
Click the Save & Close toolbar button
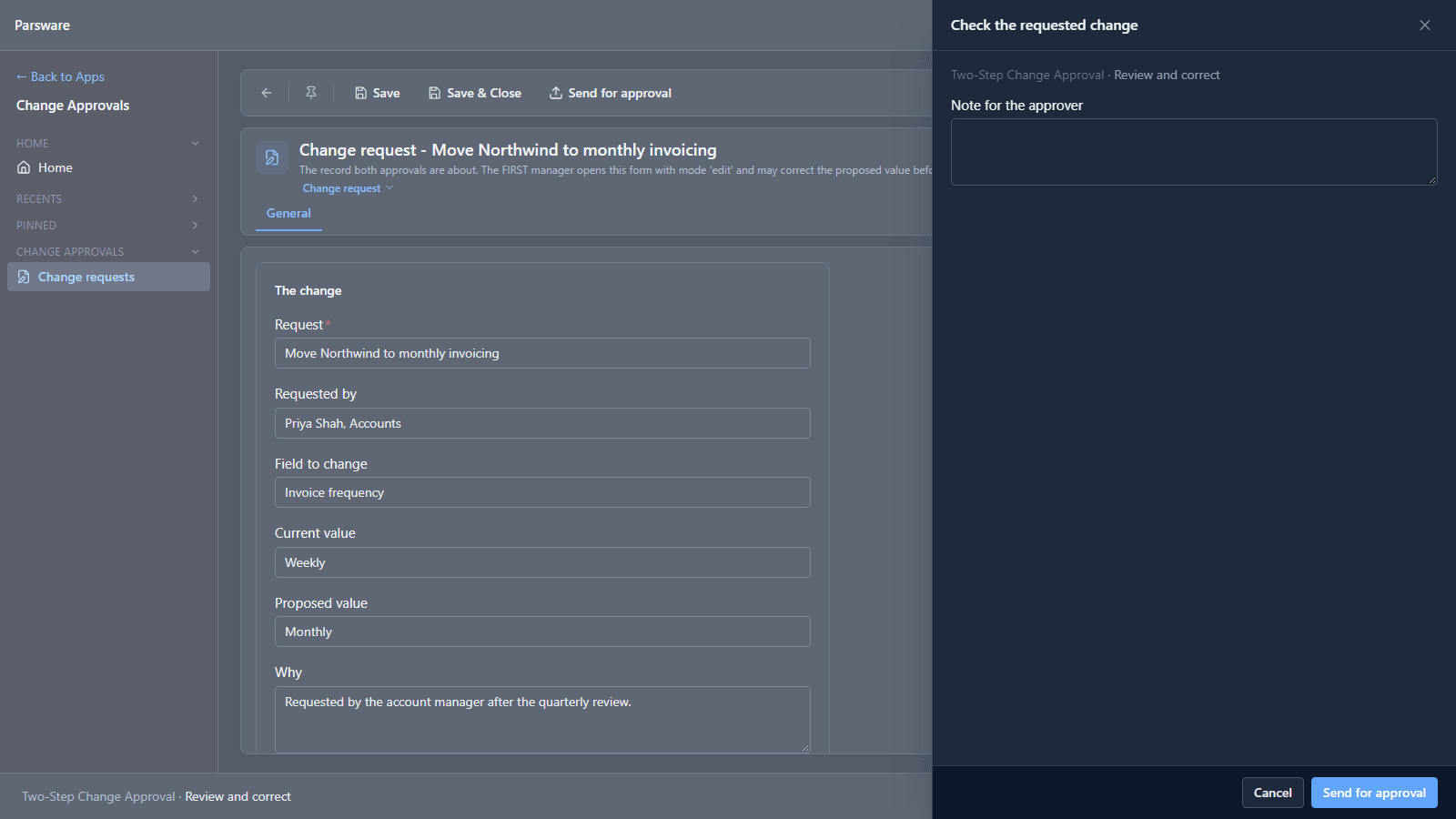pyautogui.click(x=474, y=93)
